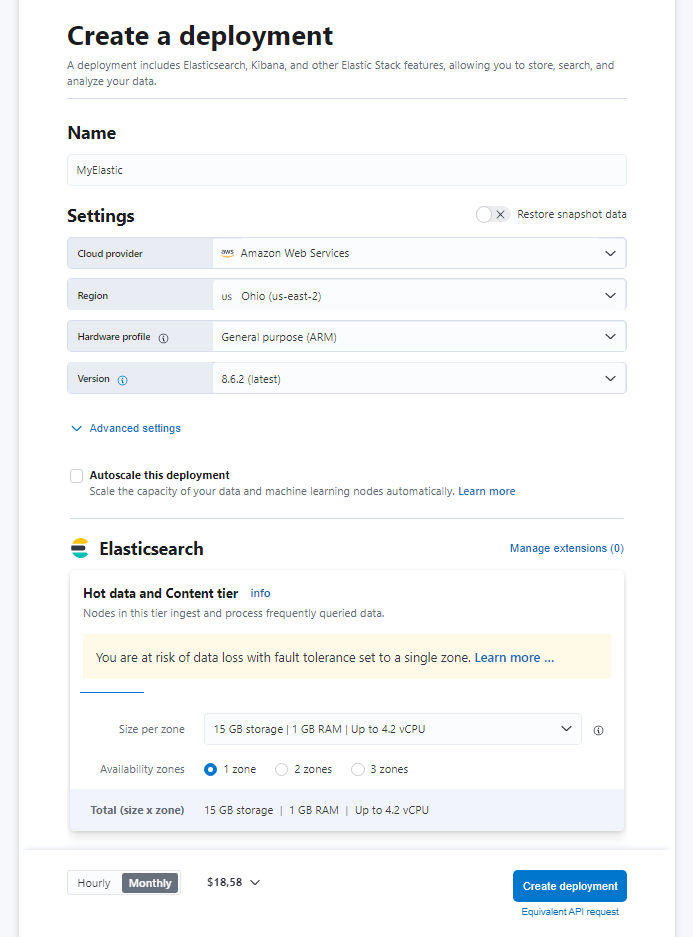Click the Version info icon

pos(123,380)
